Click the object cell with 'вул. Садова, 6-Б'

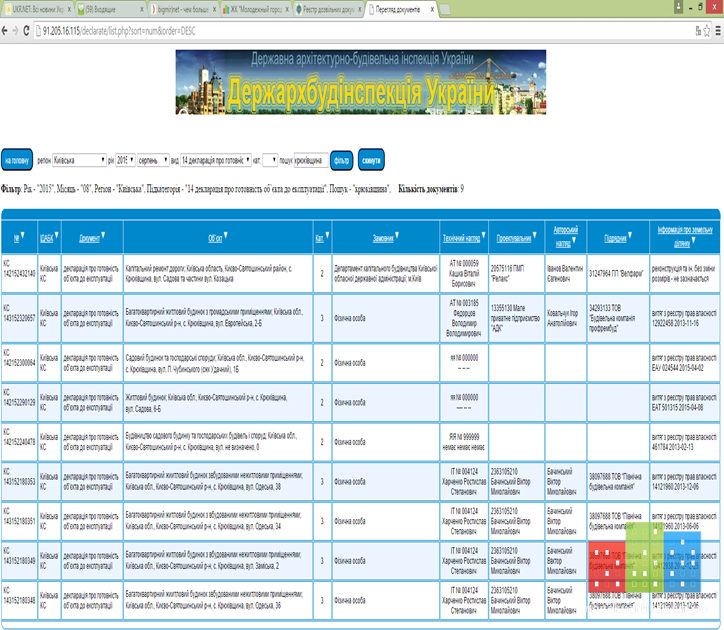[x=218, y=403]
